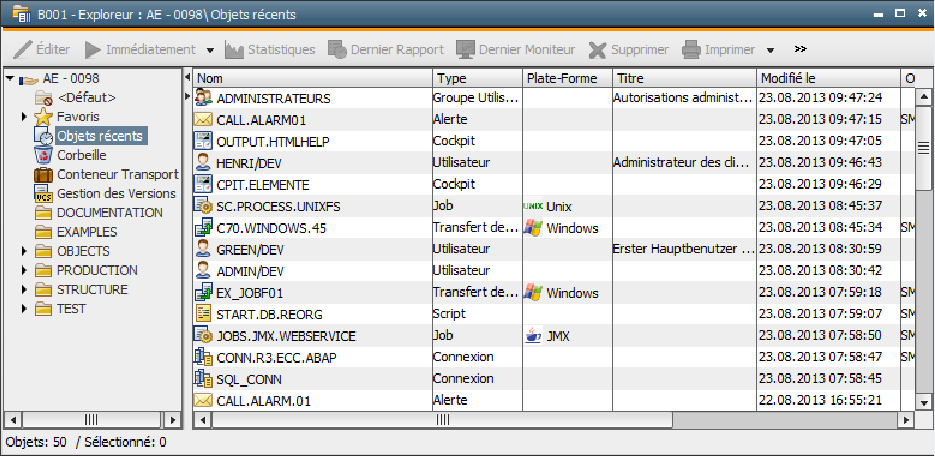Collapse the AE - 0098 root node
Screen dimensions: 935x456
click(10, 79)
